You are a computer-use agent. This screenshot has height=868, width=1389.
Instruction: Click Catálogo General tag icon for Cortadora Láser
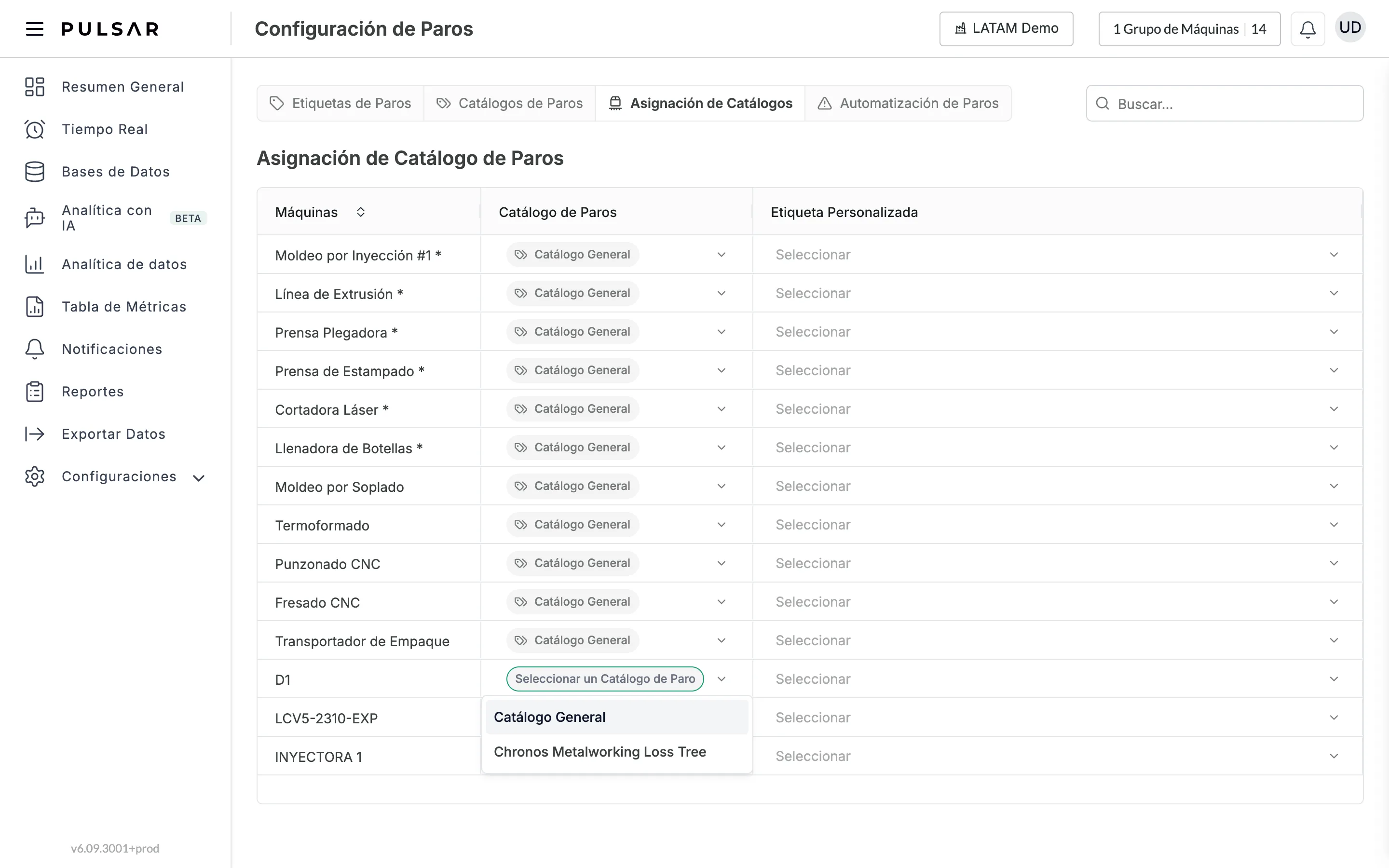tap(520, 409)
